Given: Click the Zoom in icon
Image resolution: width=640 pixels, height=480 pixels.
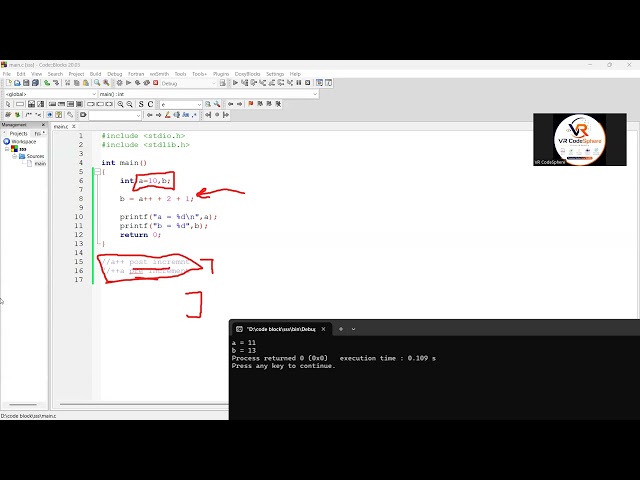Looking at the screenshot, I should coord(120,104).
